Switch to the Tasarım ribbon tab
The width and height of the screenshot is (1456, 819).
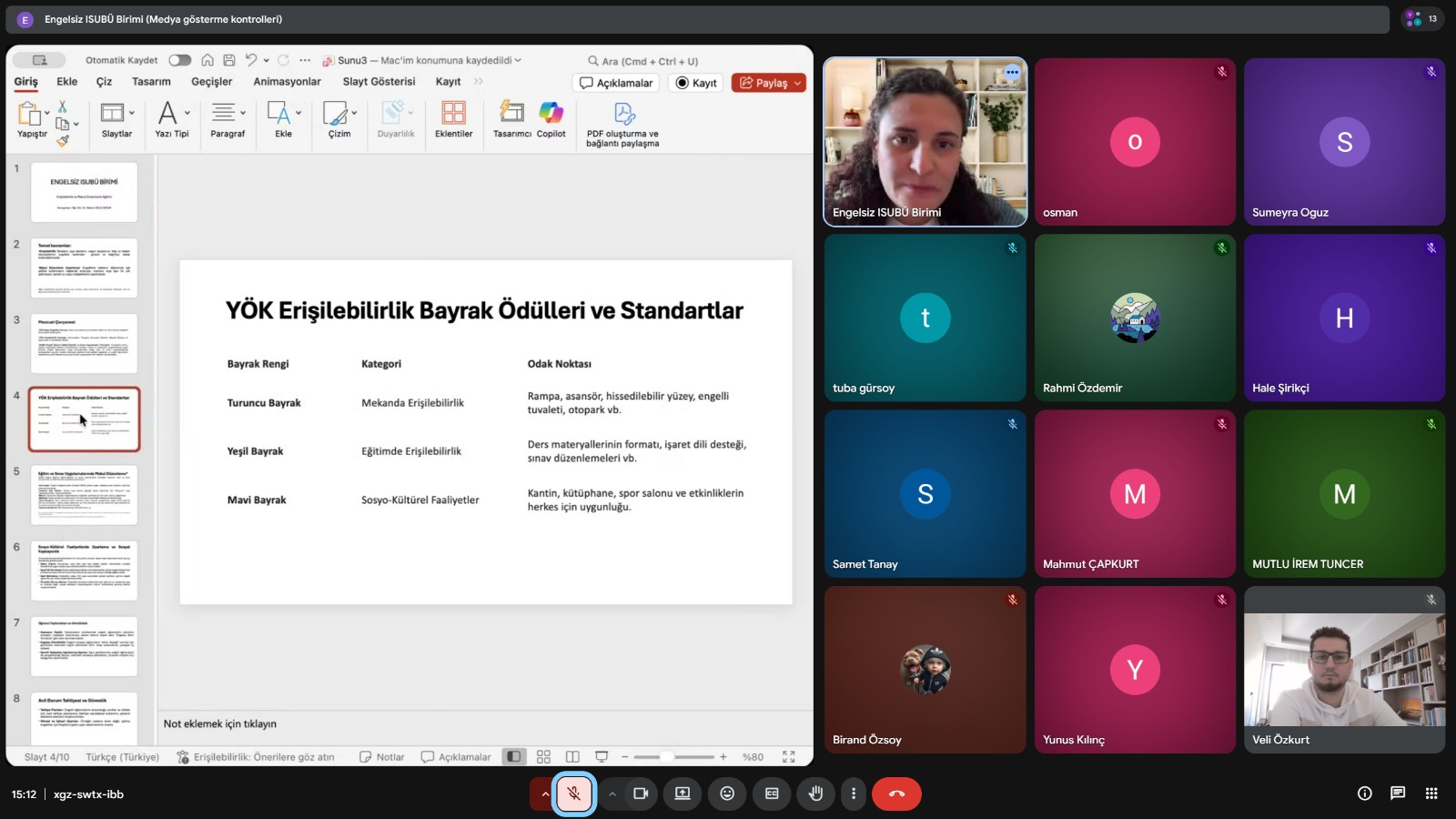(x=151, y=82)
